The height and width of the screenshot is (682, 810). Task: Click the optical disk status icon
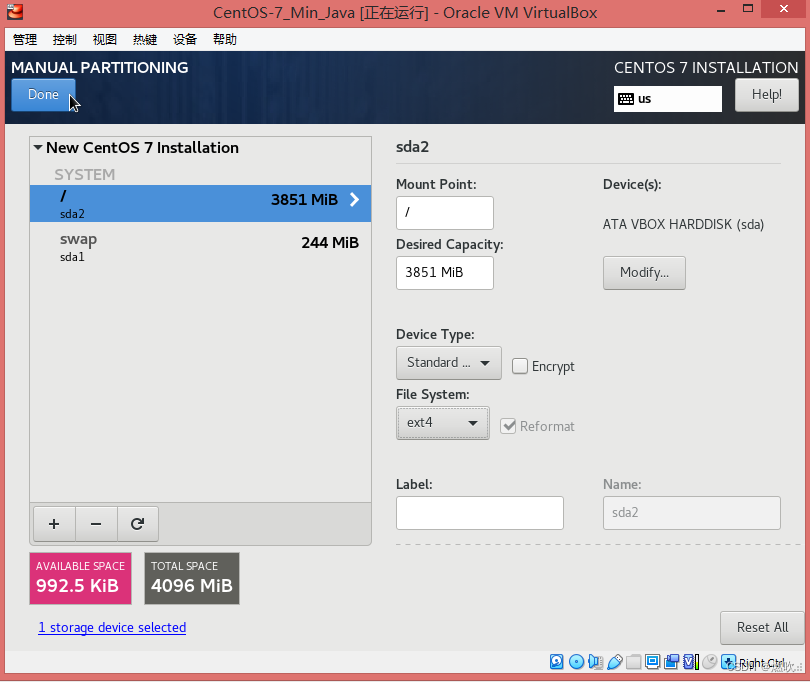[x=576, y=662]
